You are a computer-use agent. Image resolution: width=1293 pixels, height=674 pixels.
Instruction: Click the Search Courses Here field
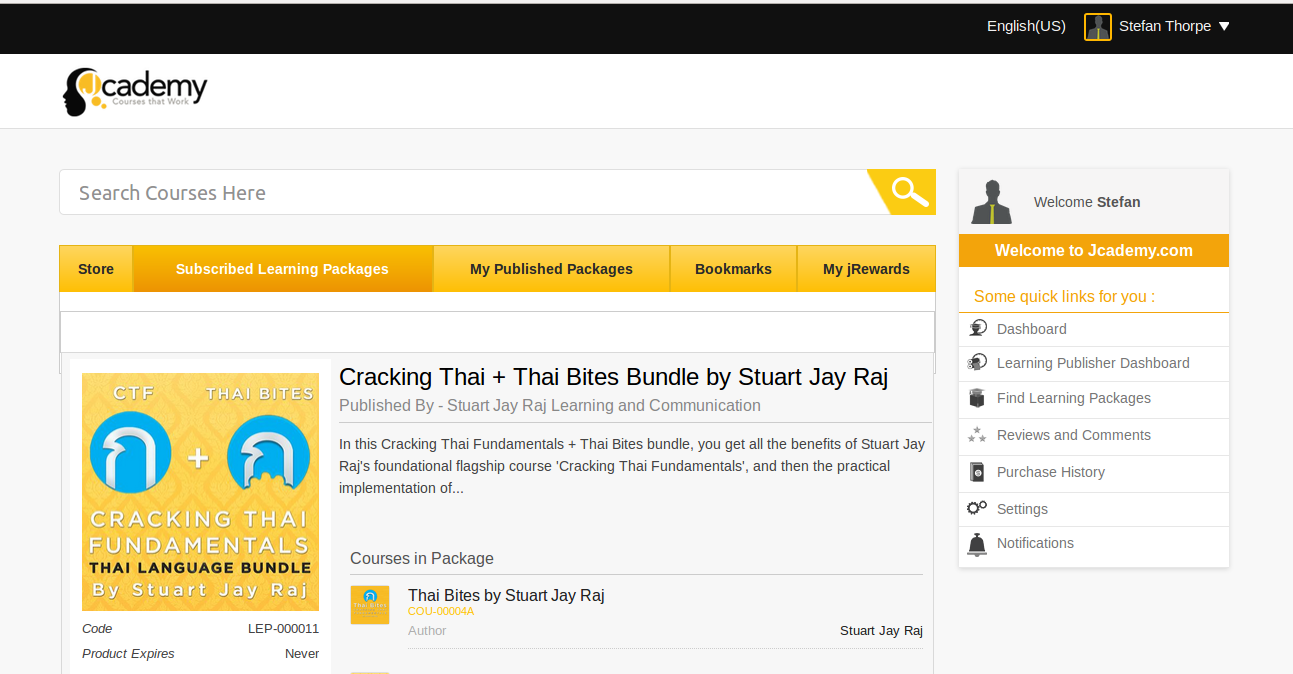462,193
